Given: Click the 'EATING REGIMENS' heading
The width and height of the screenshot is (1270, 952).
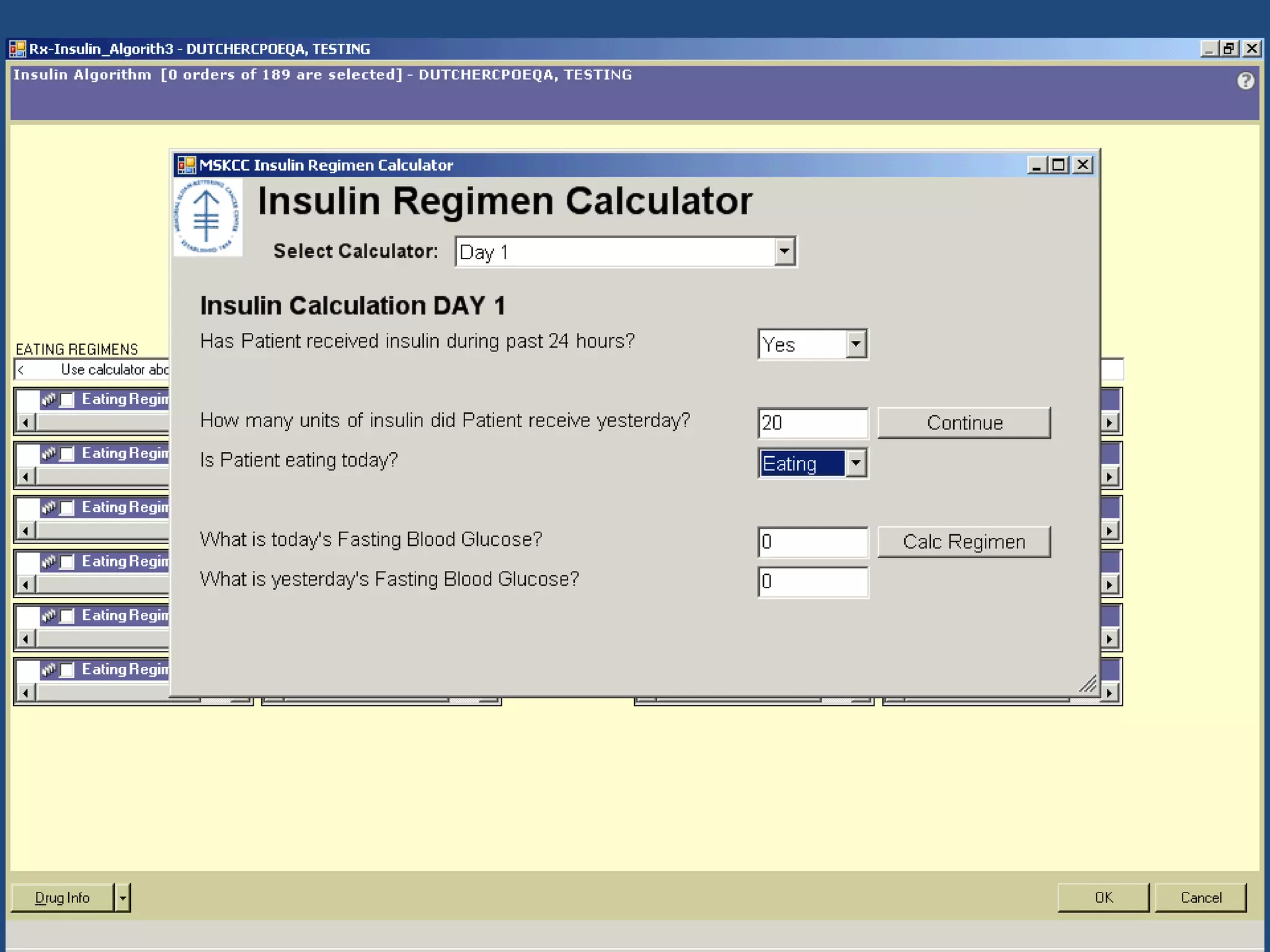Looking at the screenshot, I should [x=77, y=350].
